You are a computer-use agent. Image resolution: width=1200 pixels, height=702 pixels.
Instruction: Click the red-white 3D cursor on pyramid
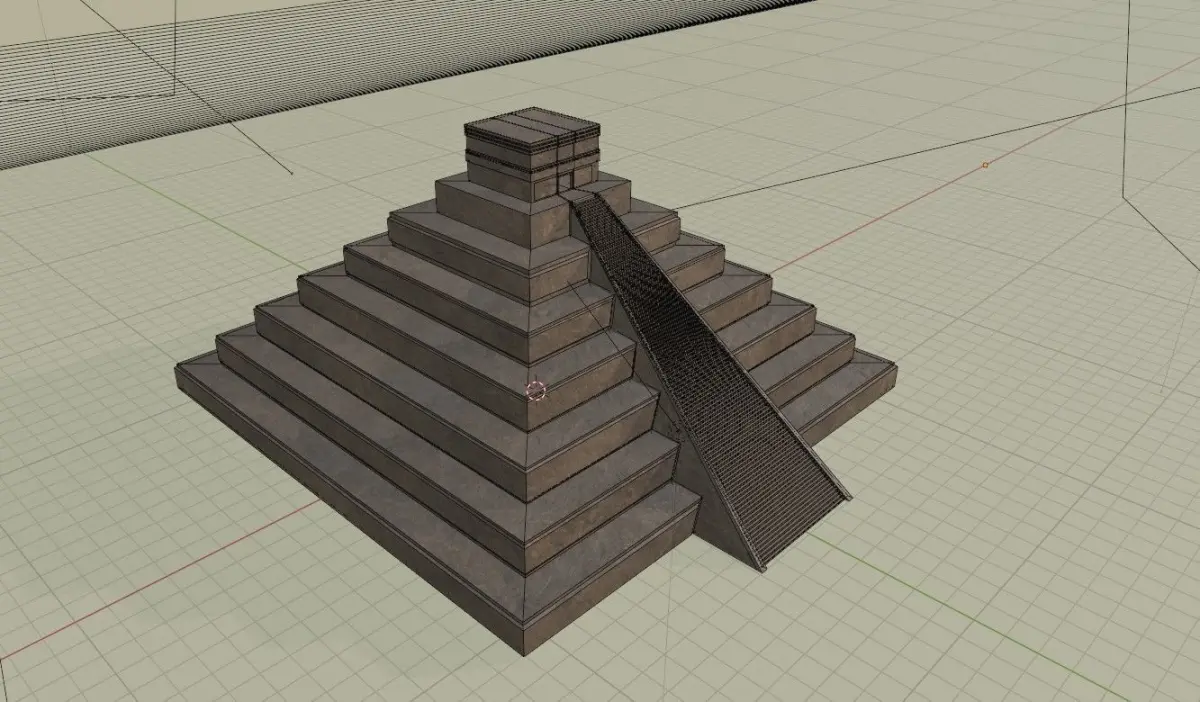pyautogui.click(x=536, y=389)
